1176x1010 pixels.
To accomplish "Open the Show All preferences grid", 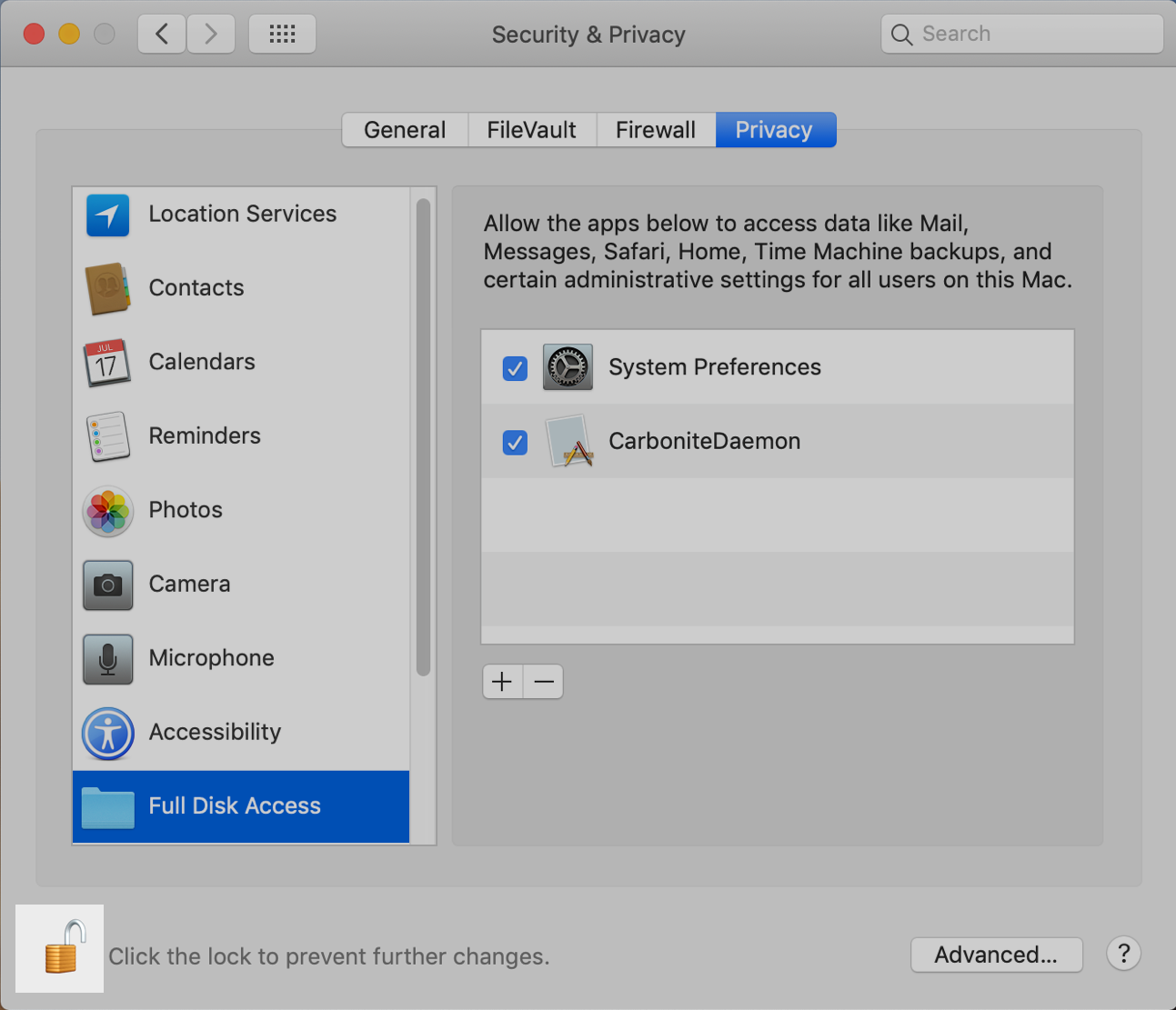I will [x=282, y=33].
